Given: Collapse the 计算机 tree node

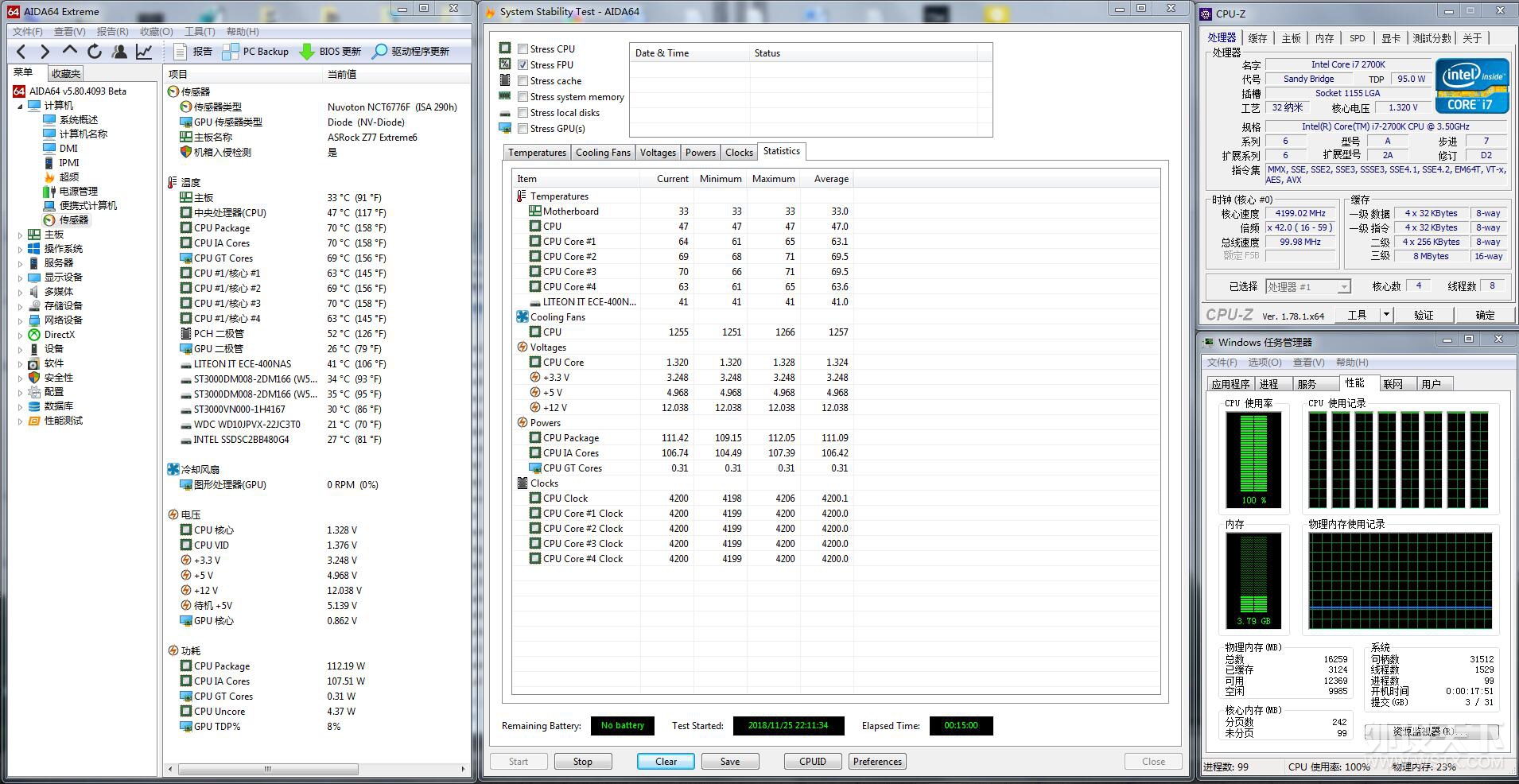Looking at the screenshot, I should pyautogui.click(x=20, y=106).
